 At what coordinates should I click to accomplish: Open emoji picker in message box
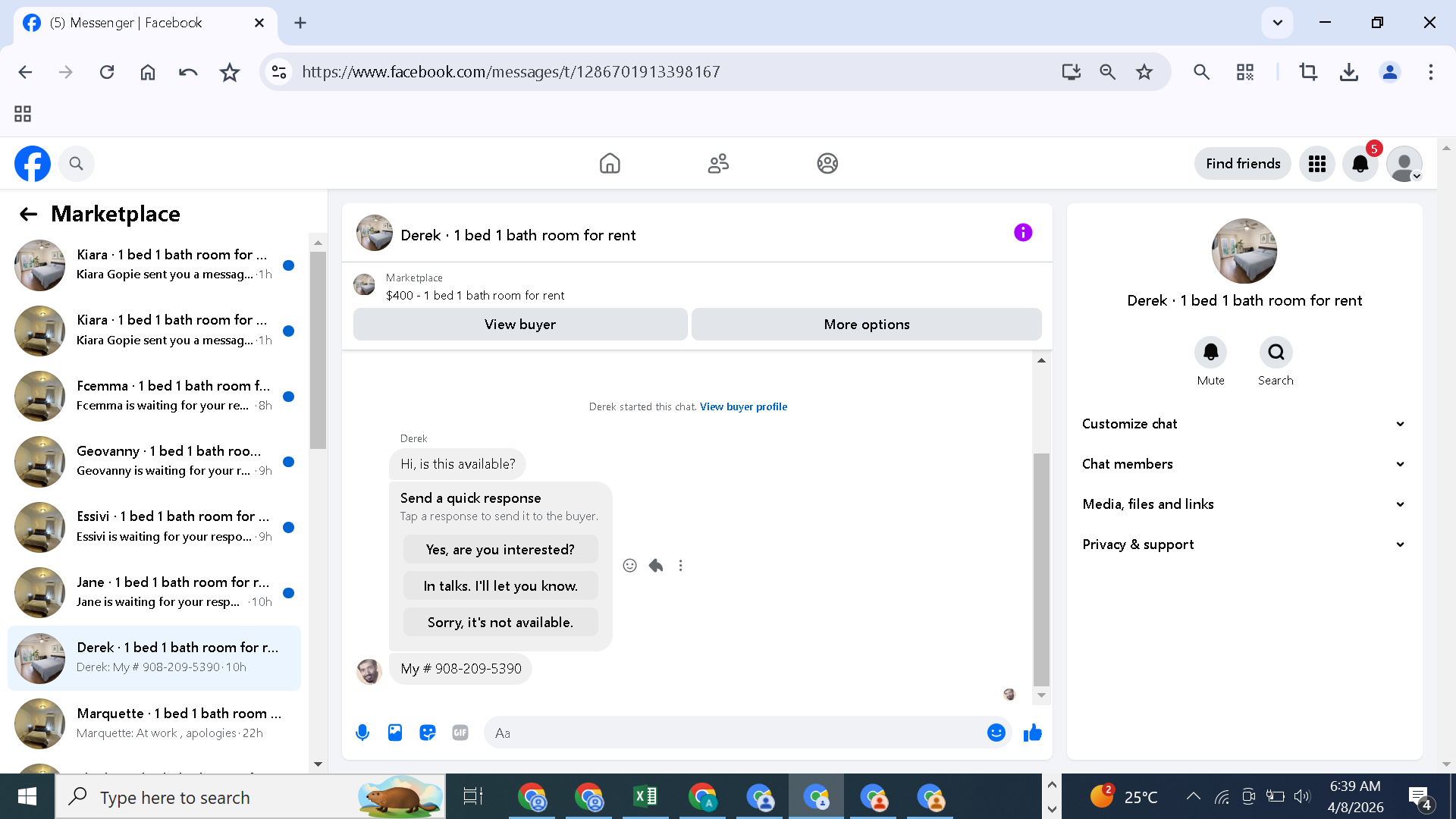click(996, 733)
